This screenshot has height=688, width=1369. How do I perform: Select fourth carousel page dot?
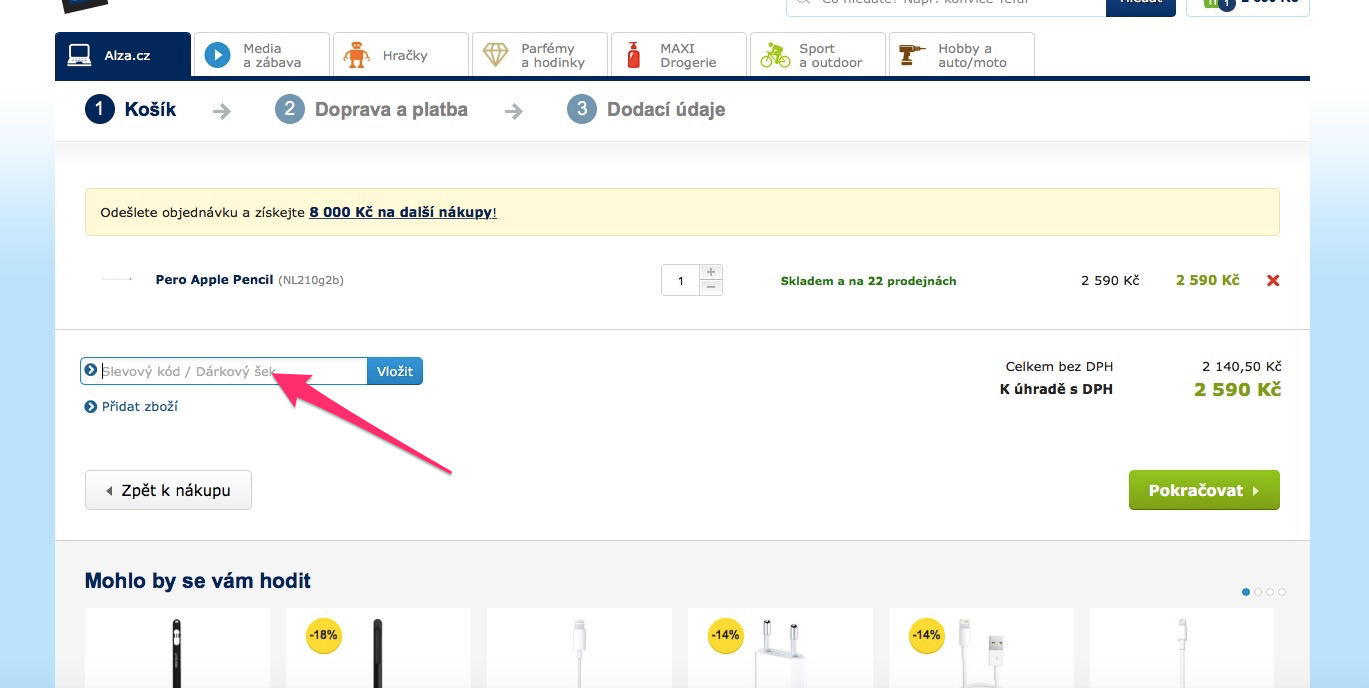coord(1282,592)
